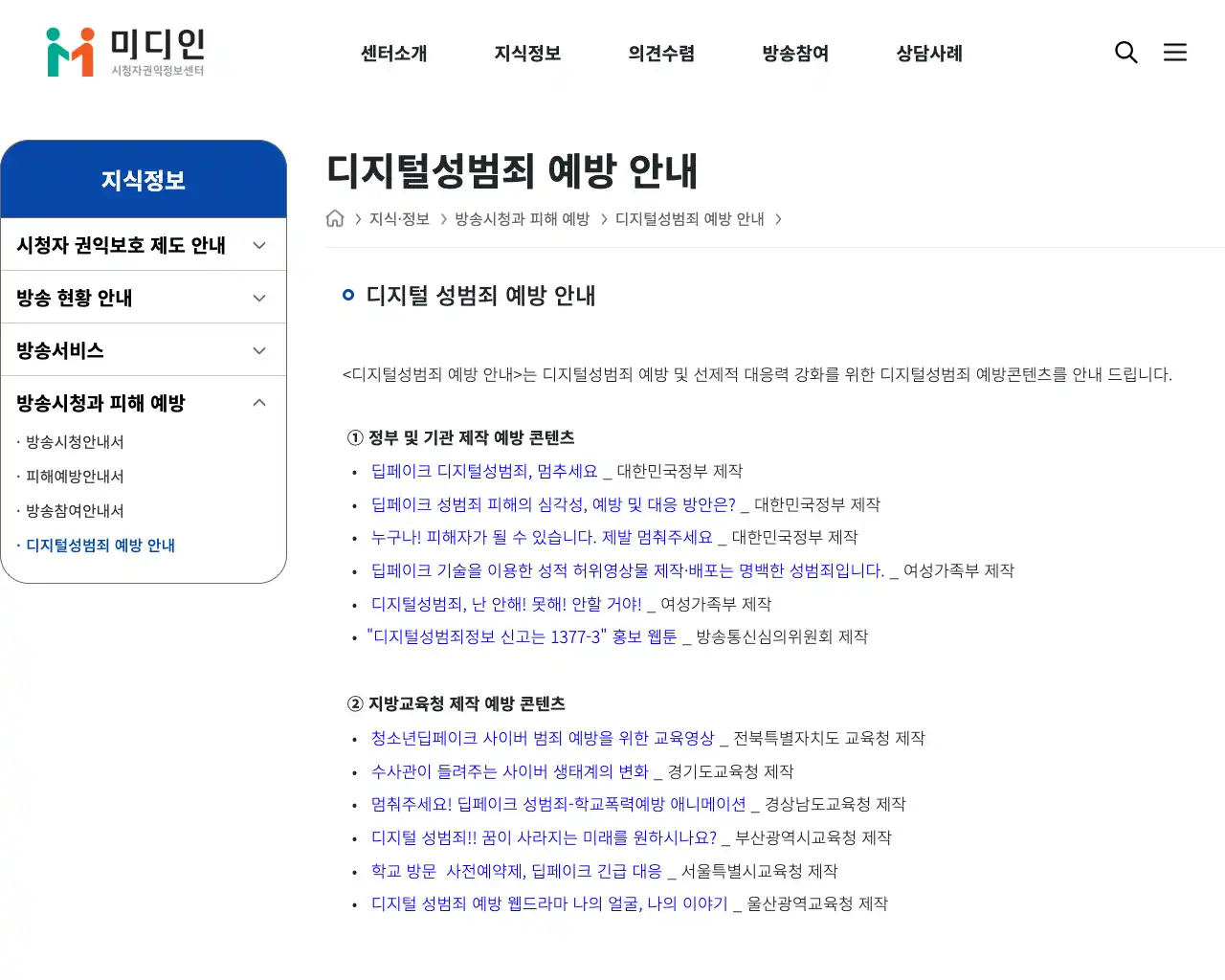Open the search icon in the header
This screenshot has height=980, width=1225.
point(1126,53)
